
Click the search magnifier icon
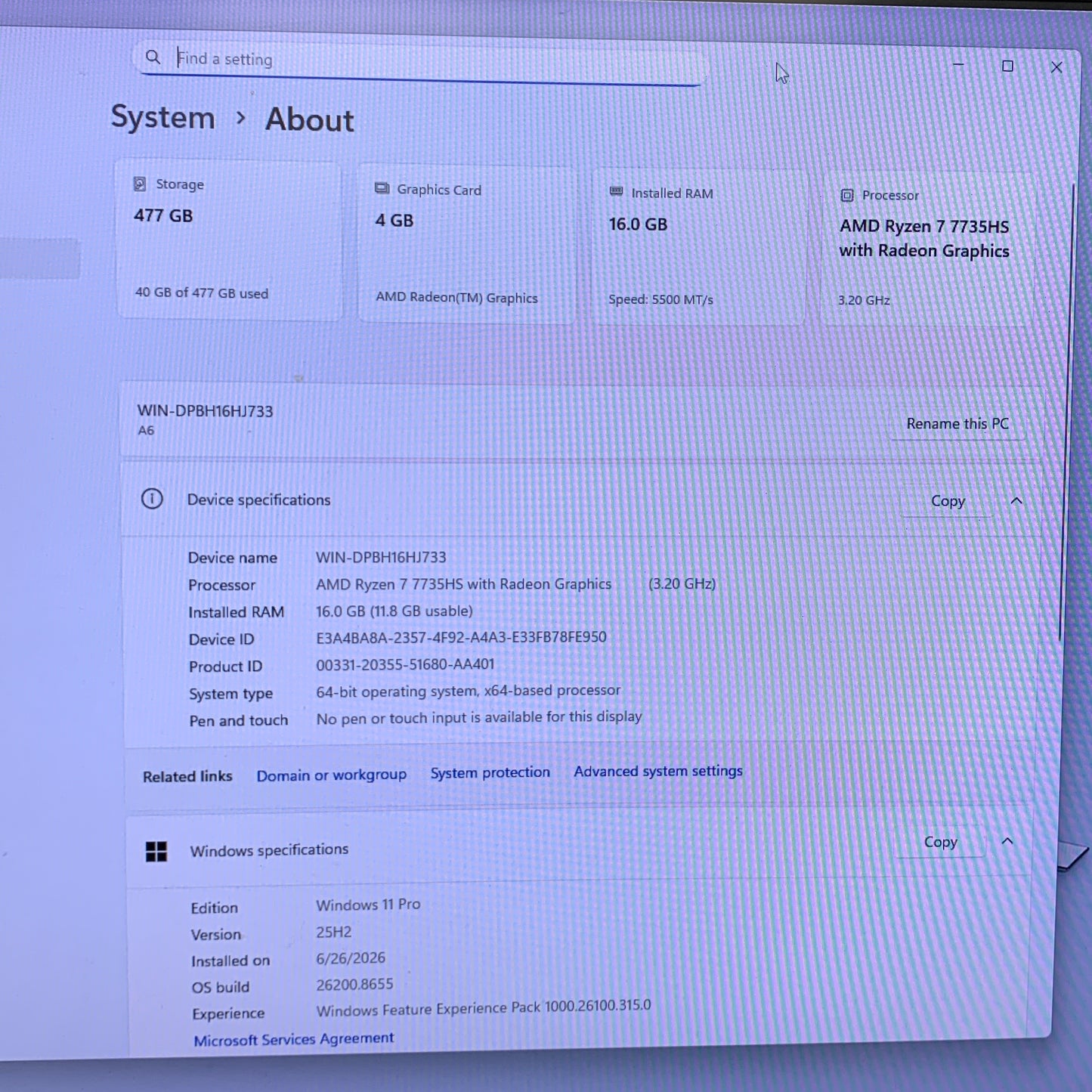click(x=153, y=57)
